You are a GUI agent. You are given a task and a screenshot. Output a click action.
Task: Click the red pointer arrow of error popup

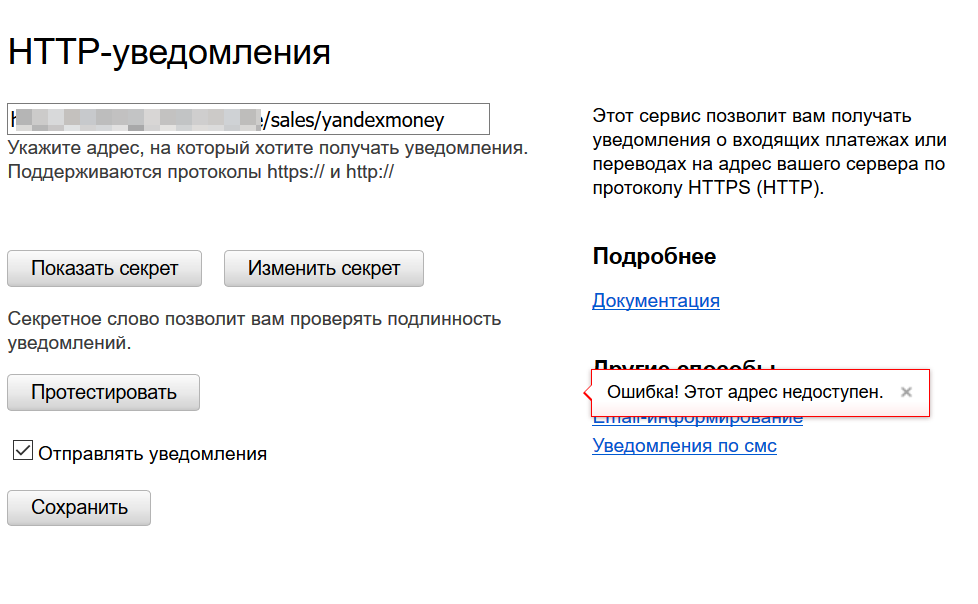pyautogui.click(x=587, y=392)
